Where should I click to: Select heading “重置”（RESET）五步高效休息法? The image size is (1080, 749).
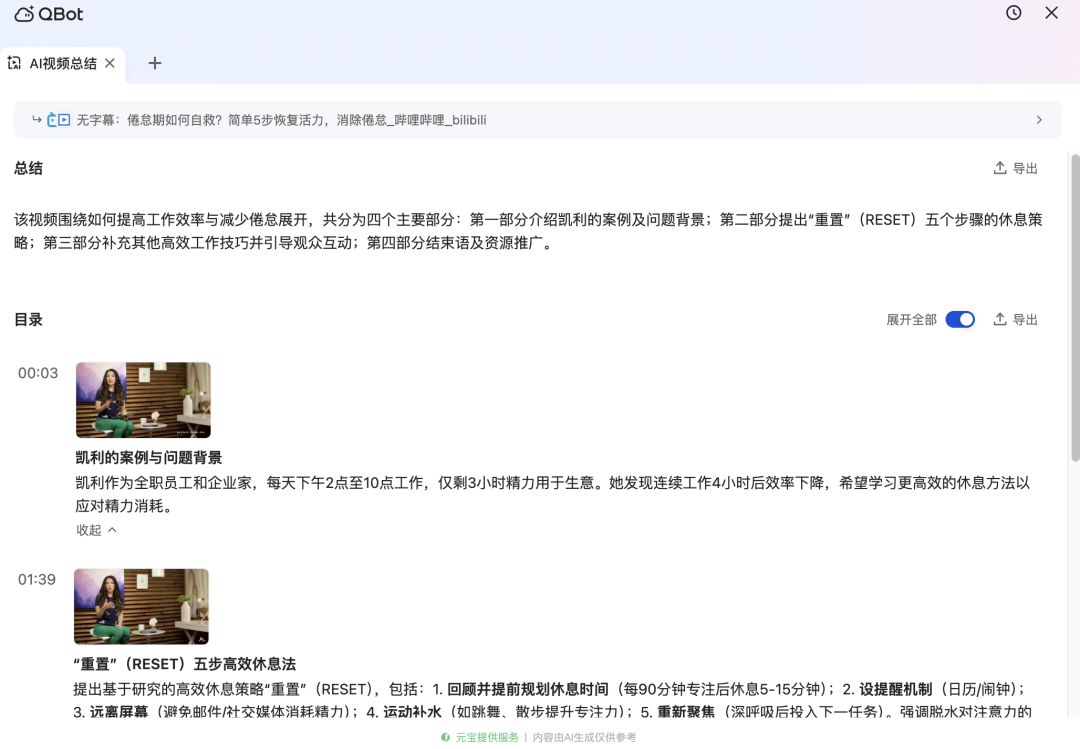tap(185, 664)
